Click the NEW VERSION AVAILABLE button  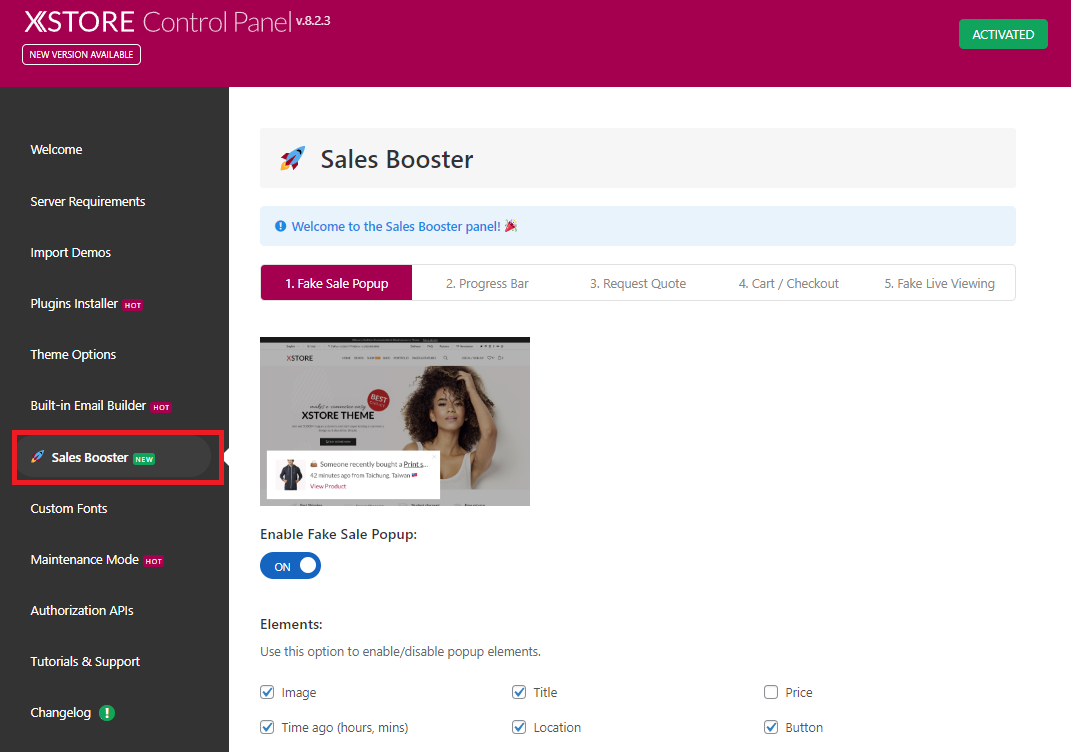click(x=81, y=55)
